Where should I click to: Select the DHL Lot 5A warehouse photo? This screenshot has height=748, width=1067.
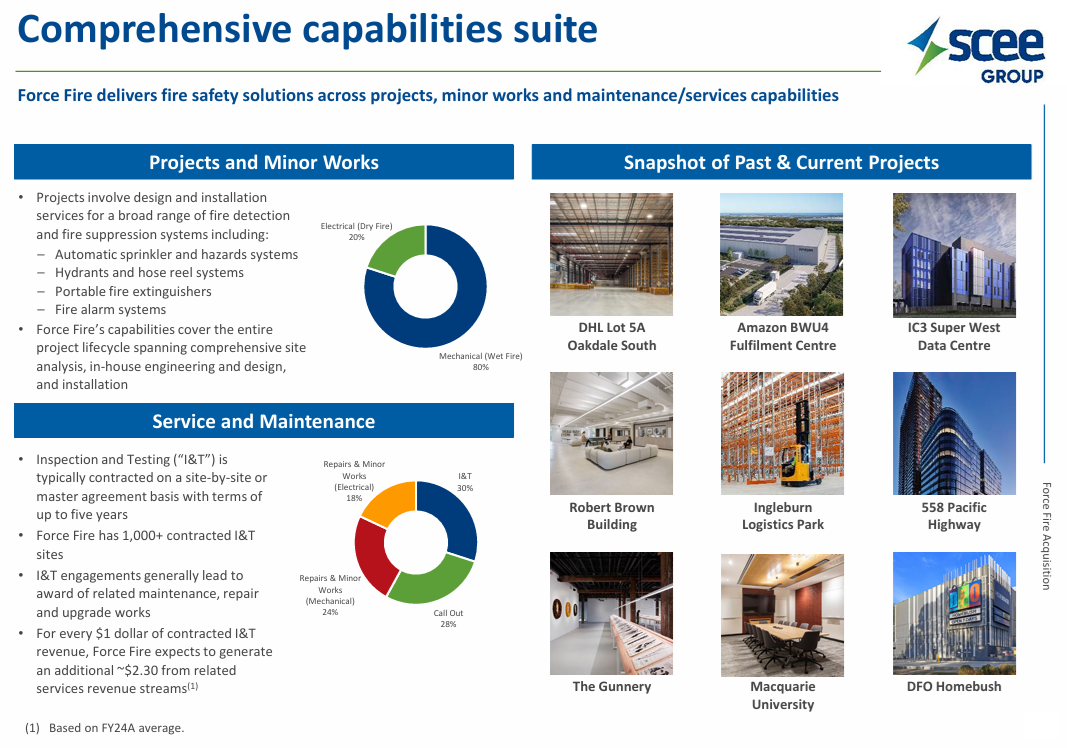(611, 255)
